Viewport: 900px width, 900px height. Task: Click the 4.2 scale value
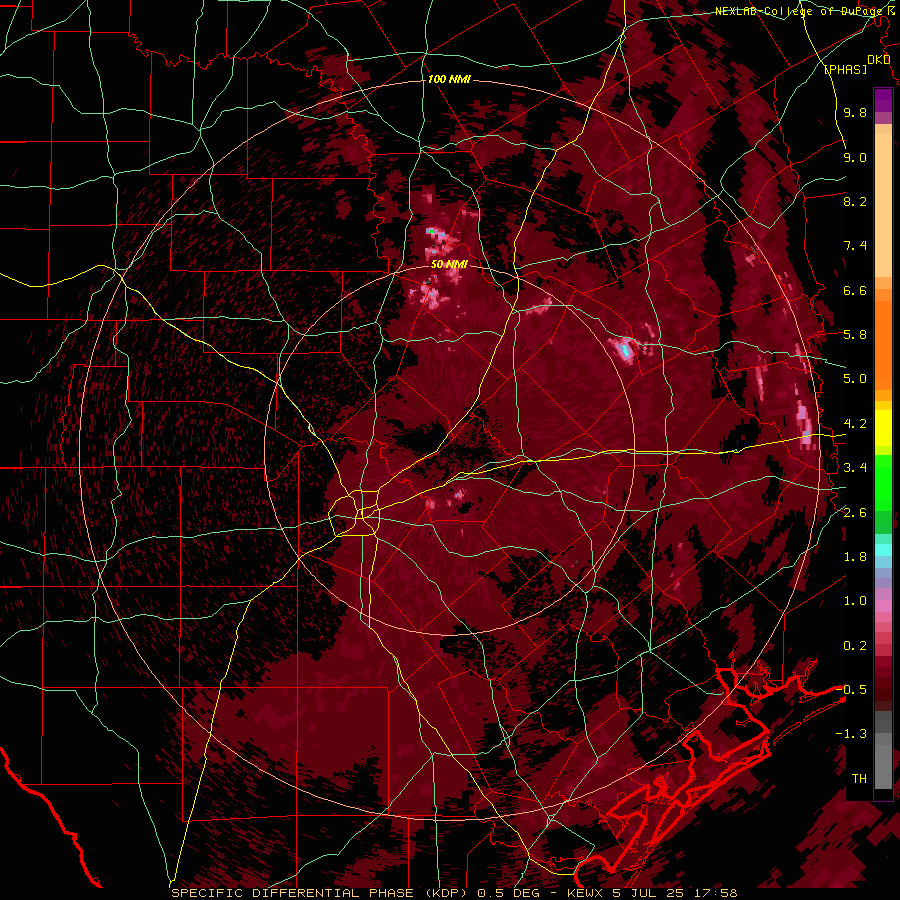[855, 424]
